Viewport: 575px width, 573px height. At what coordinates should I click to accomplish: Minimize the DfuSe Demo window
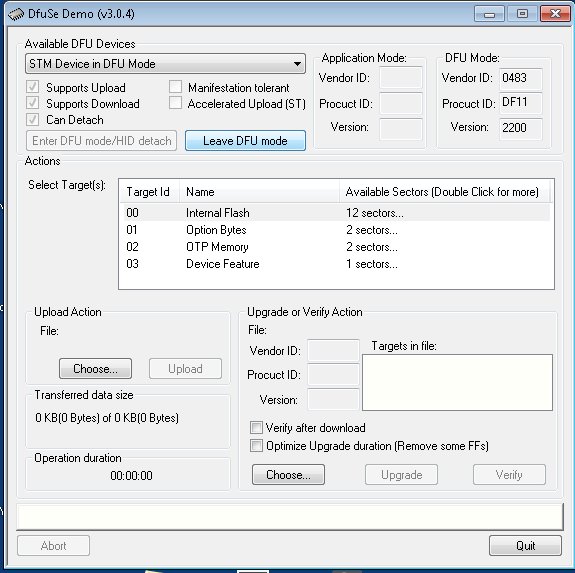tap(490, 14)
